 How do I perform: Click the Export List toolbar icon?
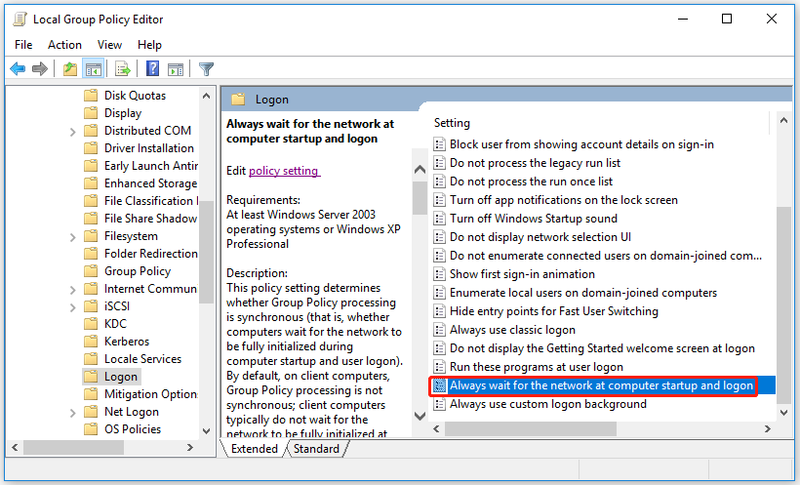[x=123, y=68]
